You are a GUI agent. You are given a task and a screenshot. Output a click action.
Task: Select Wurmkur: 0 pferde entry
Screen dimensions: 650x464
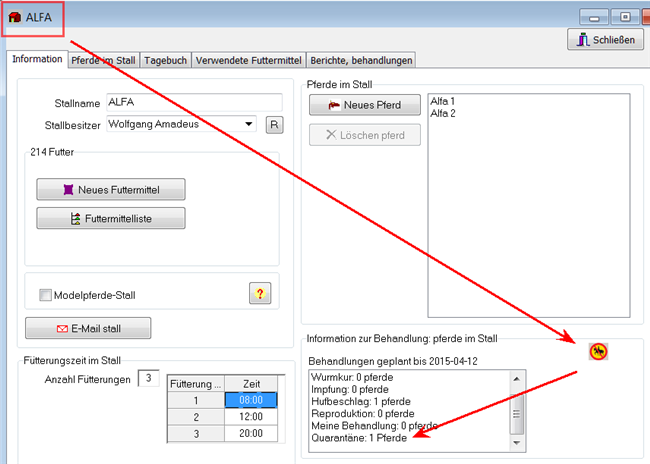pos(352,377)
